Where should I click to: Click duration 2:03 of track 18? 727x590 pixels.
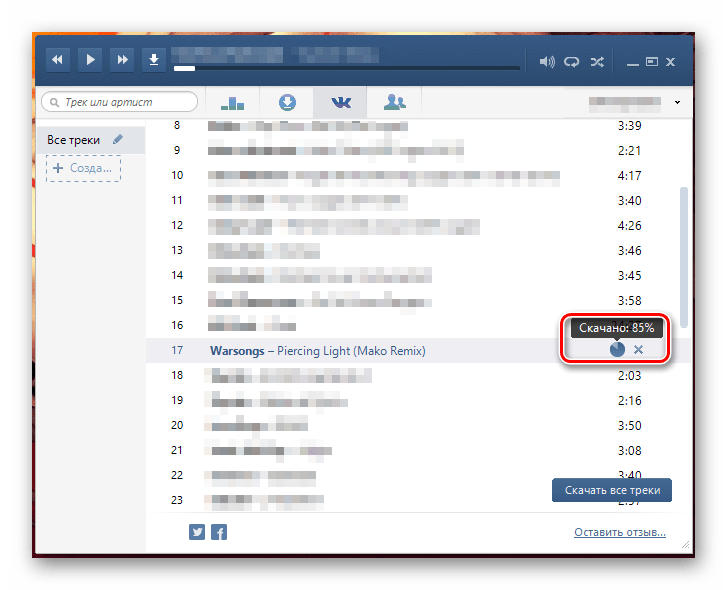pos(629,375)
